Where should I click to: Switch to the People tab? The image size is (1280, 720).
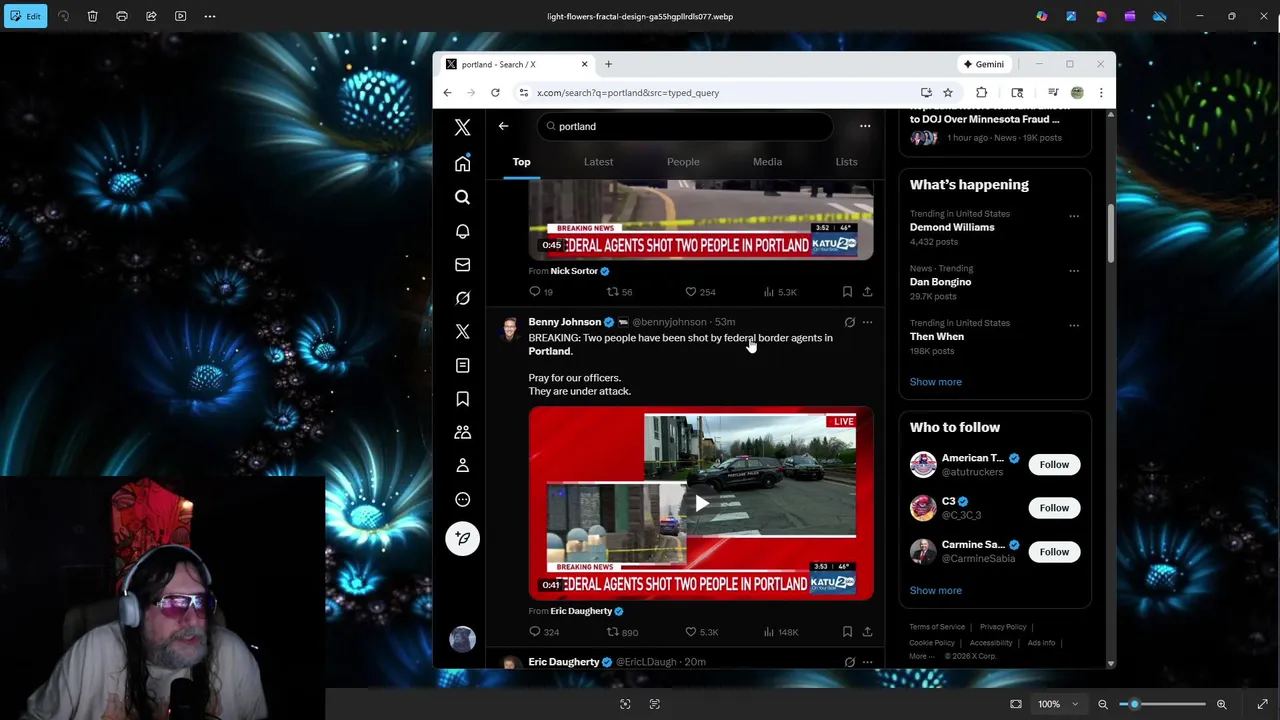point(683,162)
